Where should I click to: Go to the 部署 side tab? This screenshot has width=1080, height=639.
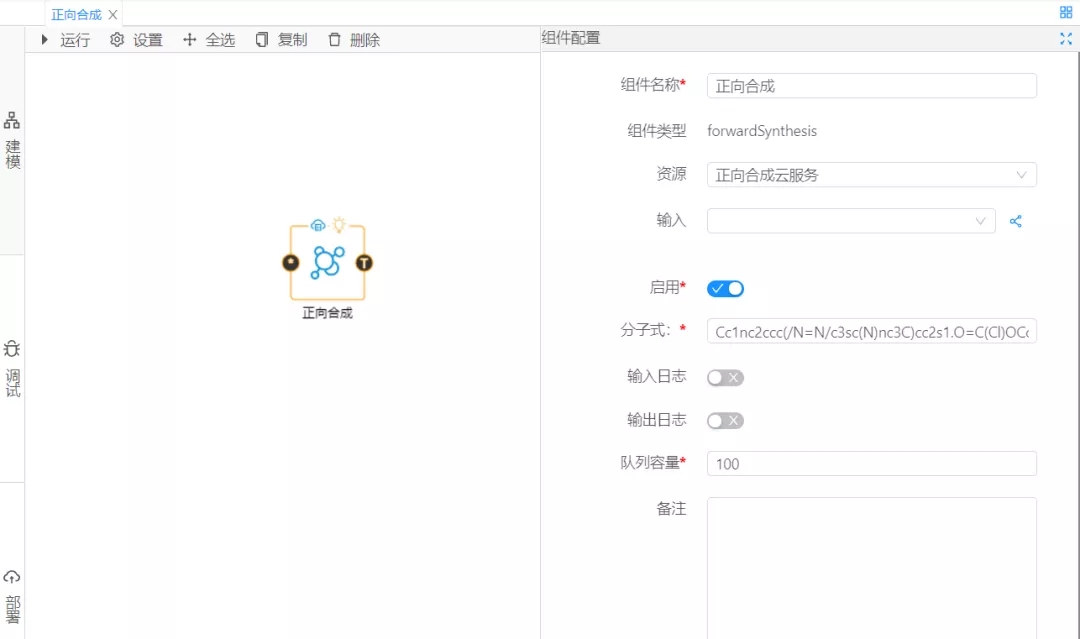pyautogui.click(x=12, y=596)
